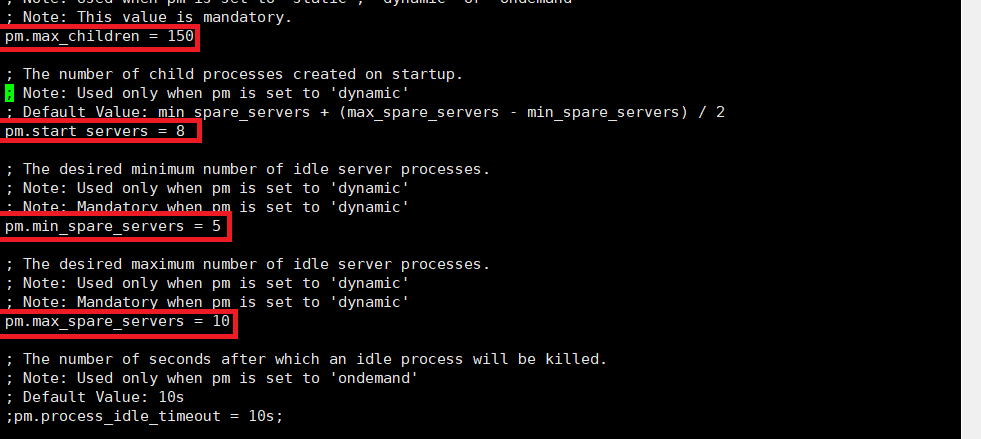The height and width of the screenshot is (439, 981).
Task: Click the vertical scrollbar on the right edge
Action: point(970,220)
